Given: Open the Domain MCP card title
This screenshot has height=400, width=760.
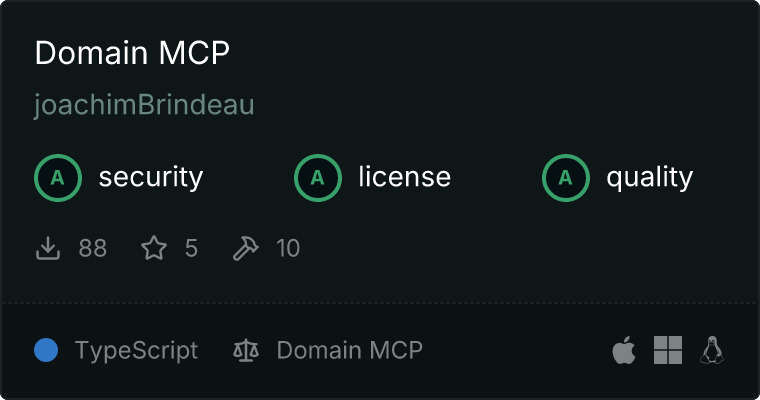Looking at the screenshot, I should click(x=132, y=53).
